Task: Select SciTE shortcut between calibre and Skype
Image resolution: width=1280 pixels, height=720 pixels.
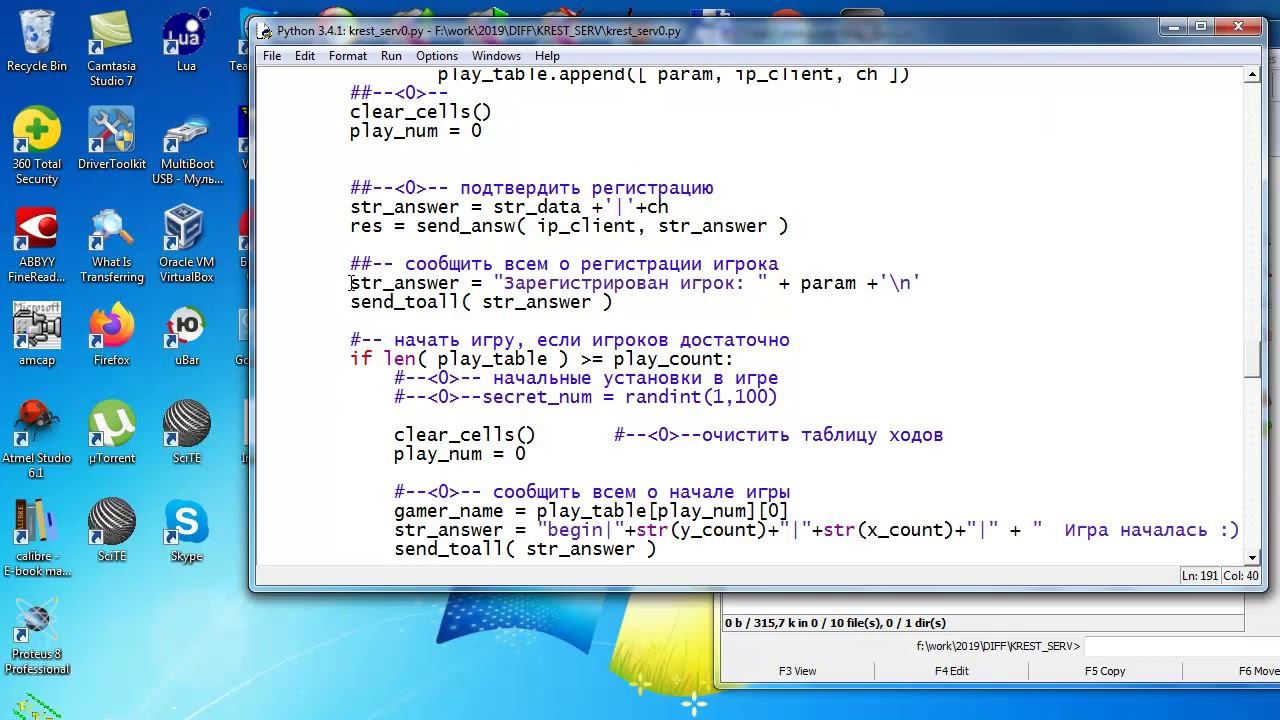Action: 112,530
